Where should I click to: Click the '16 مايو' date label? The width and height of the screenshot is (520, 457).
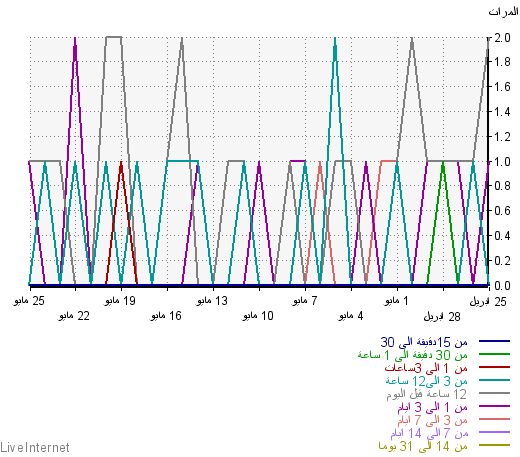[x=166, y=316]
